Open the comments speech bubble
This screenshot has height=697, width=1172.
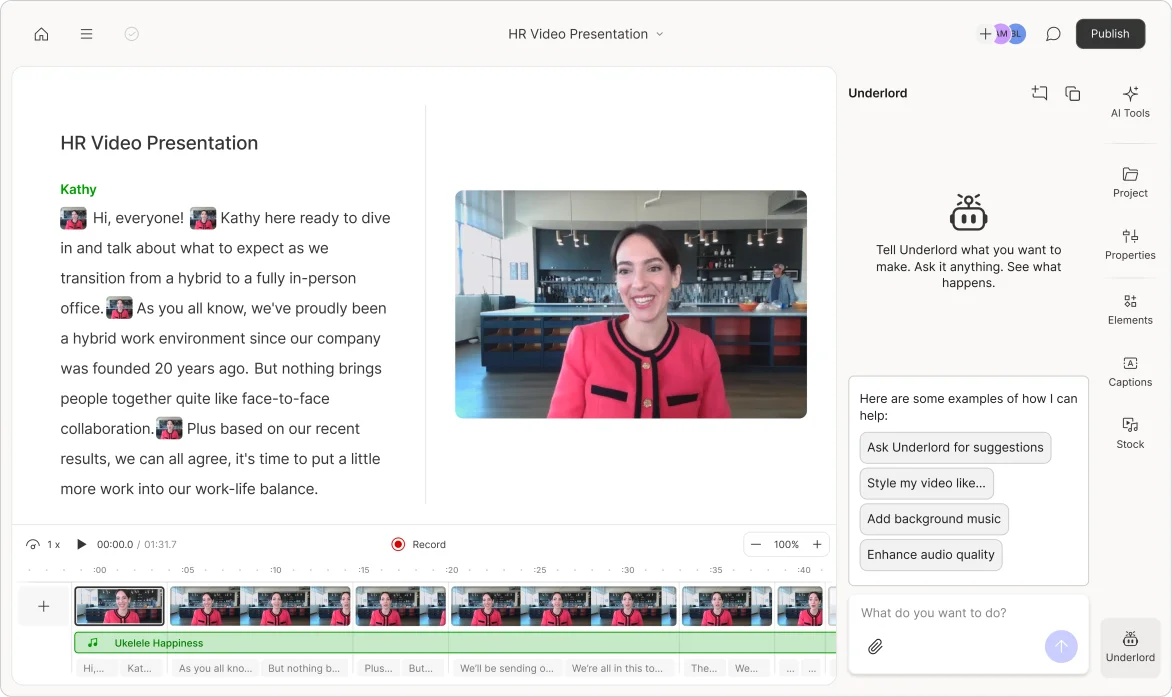pyautogui.click(x=1053, y=34)
